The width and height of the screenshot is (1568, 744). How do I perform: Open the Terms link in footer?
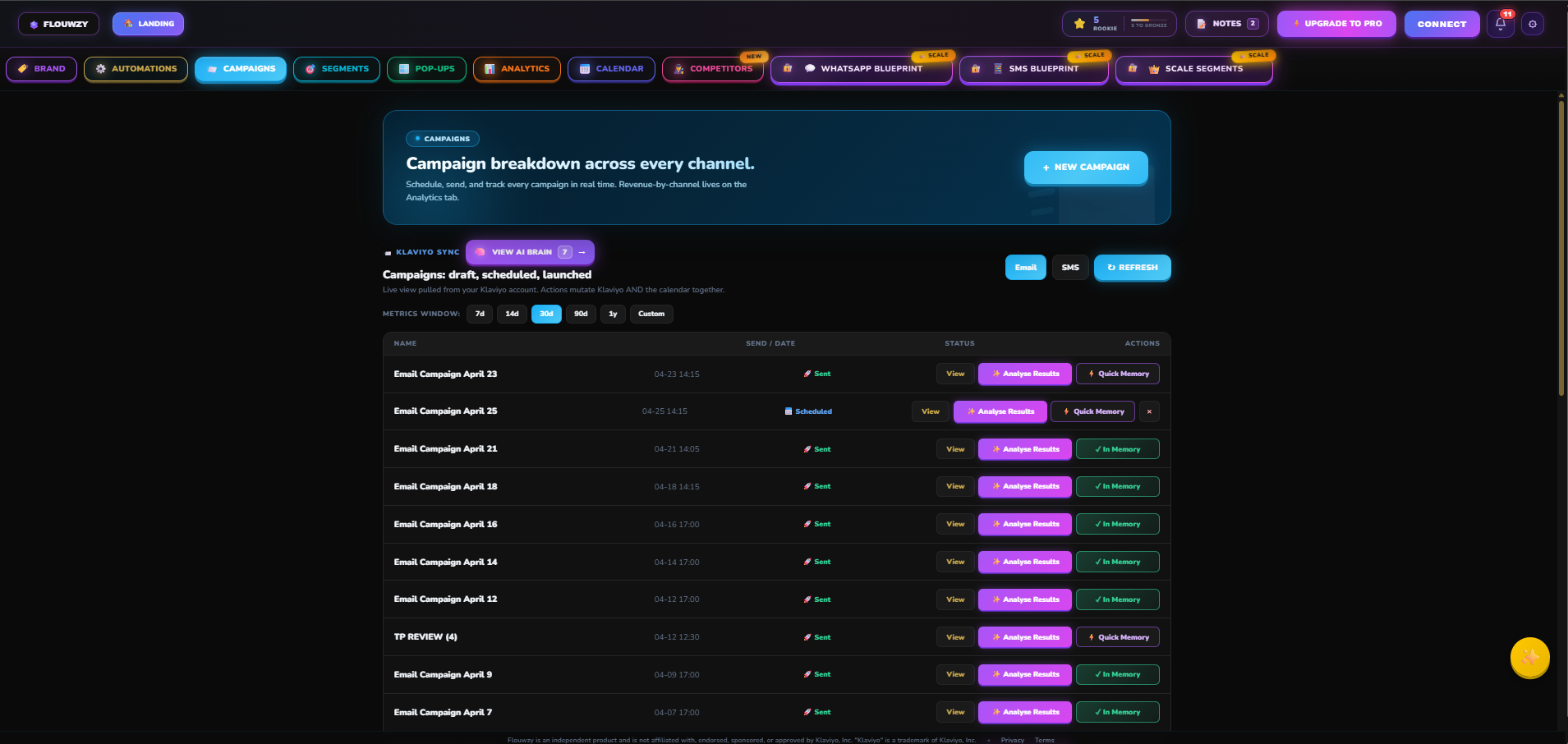click(1044, 740)
